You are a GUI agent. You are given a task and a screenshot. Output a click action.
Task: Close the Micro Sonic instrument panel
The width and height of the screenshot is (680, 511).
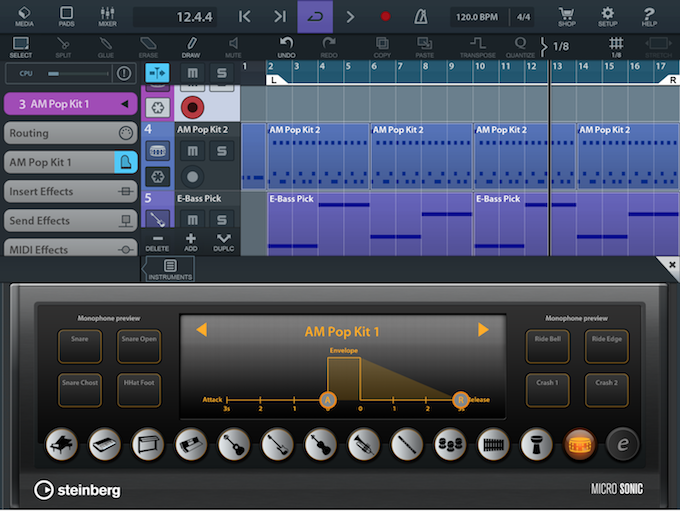click(x=671, y=265)
